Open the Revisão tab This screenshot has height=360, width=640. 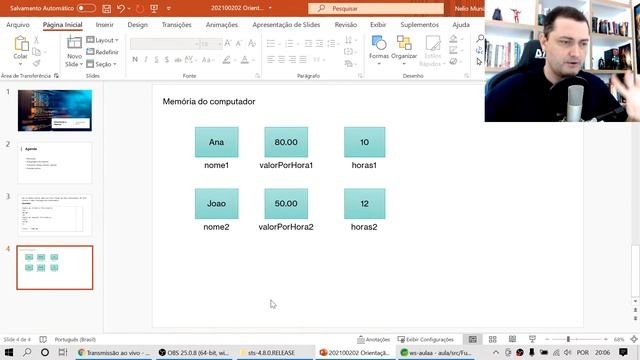(346, 25)
